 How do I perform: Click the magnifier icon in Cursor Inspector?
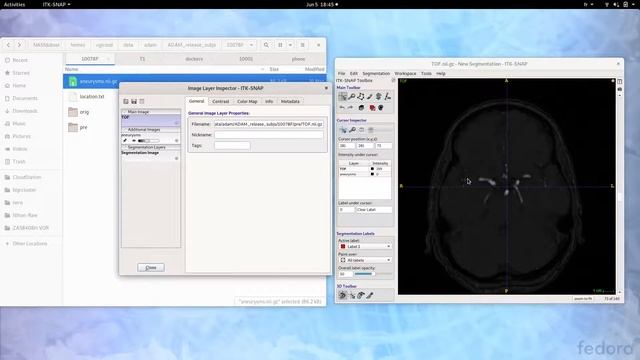coord(352,130)
